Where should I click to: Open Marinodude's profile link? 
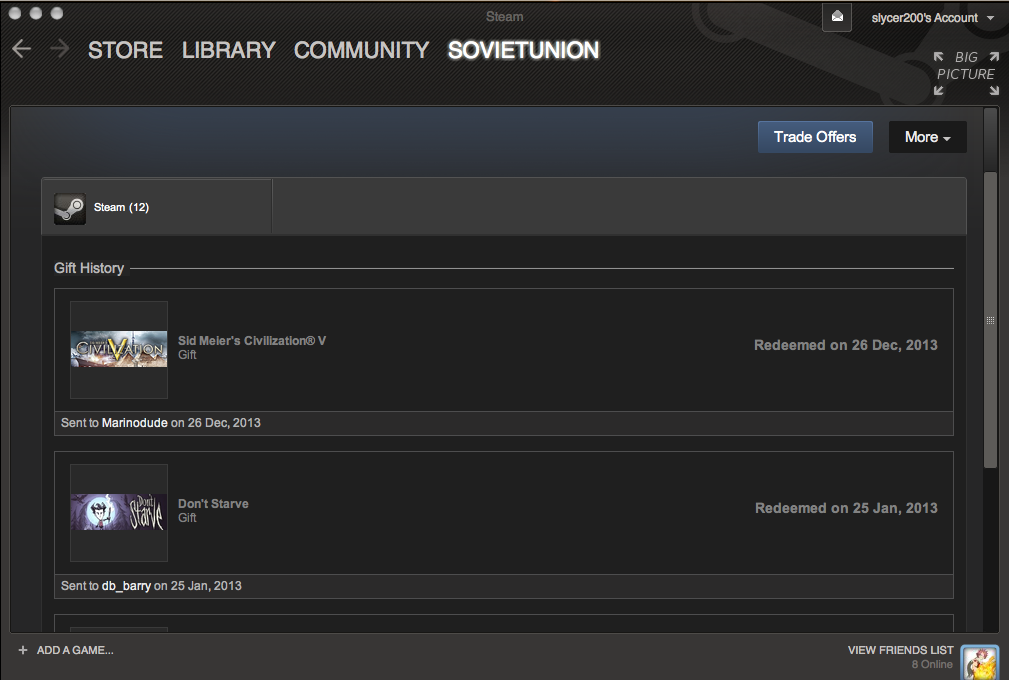click(134, 423)
